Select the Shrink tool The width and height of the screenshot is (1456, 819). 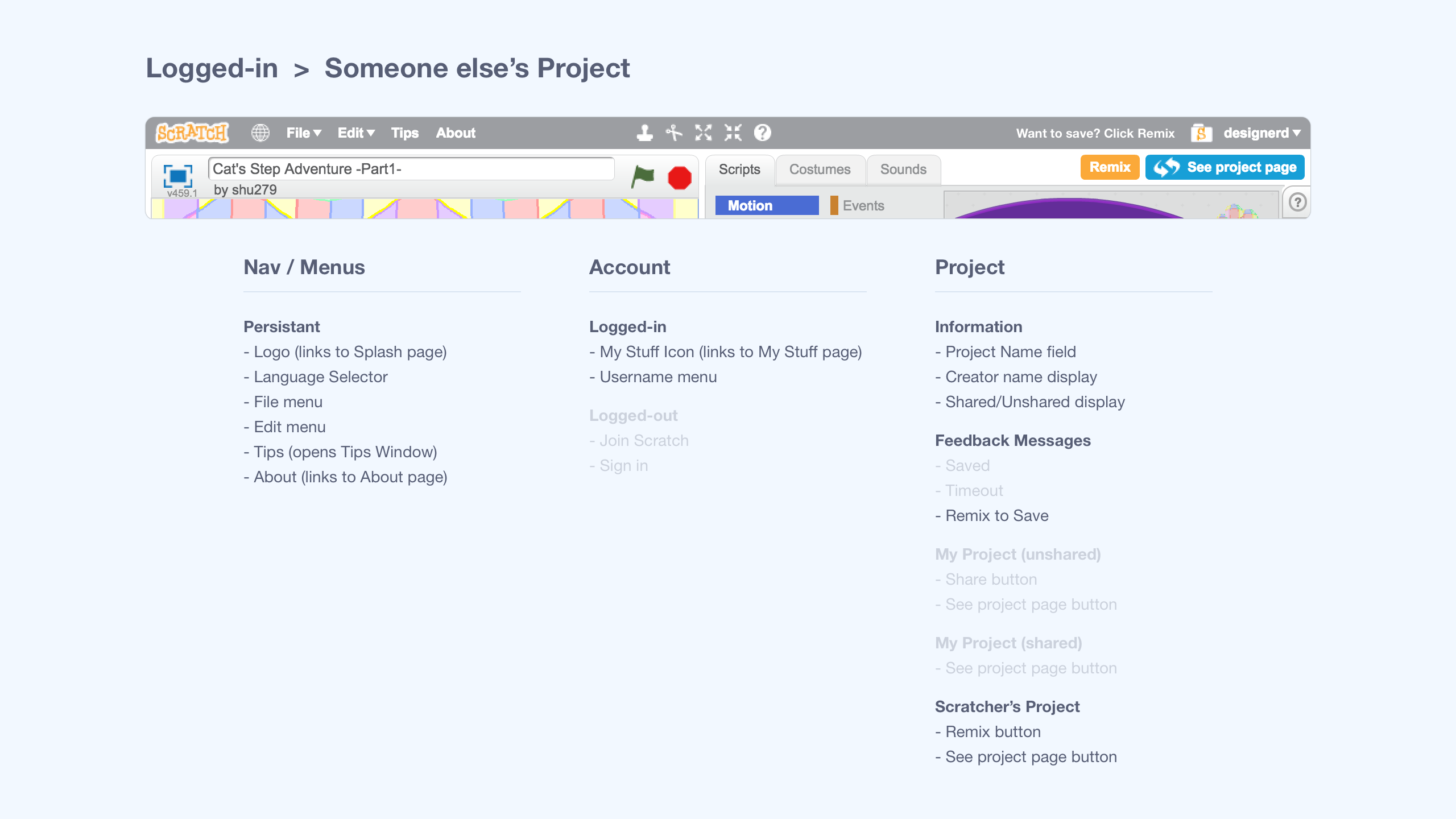733,133
